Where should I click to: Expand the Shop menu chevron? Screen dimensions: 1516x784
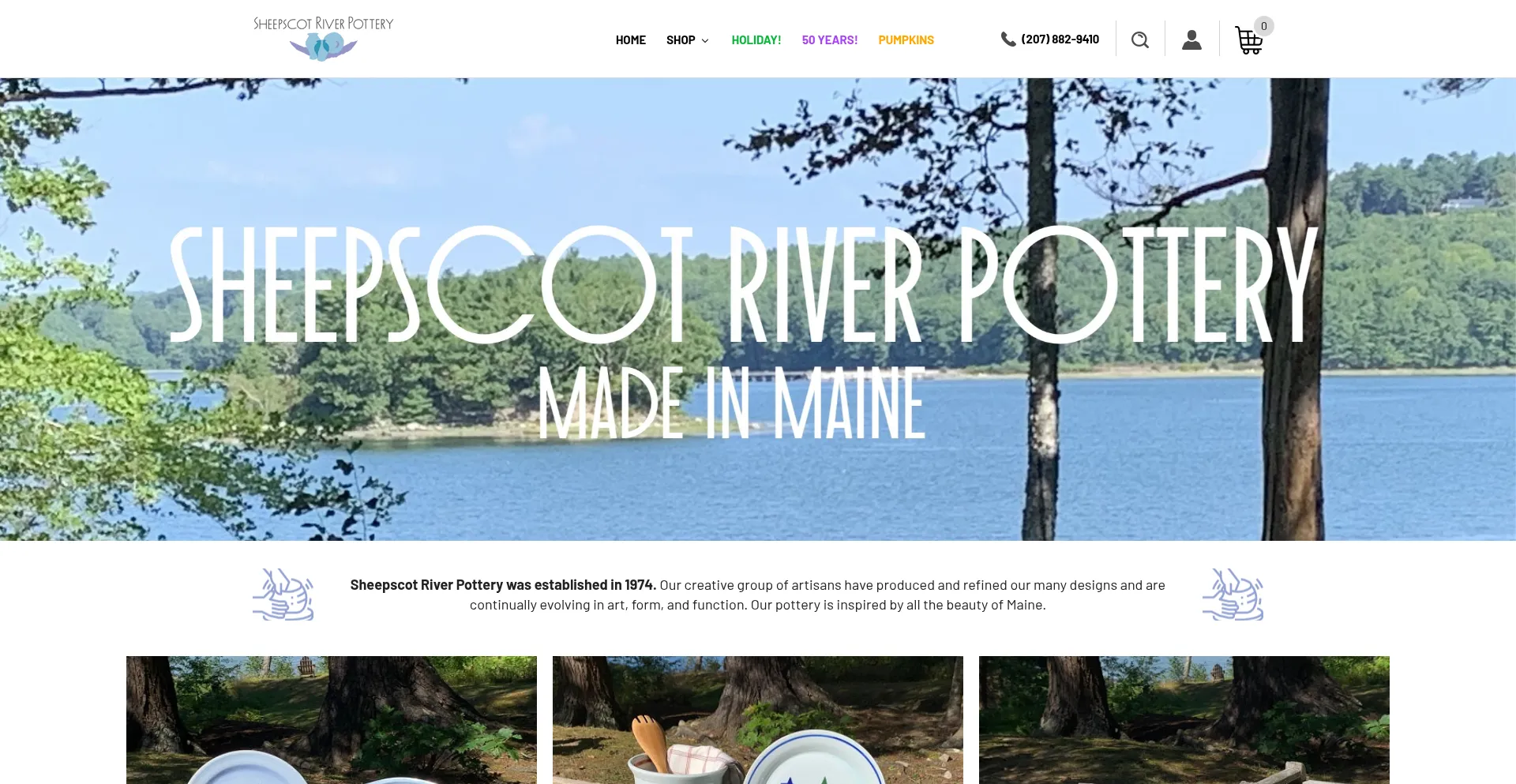click(x=705, y=40)
